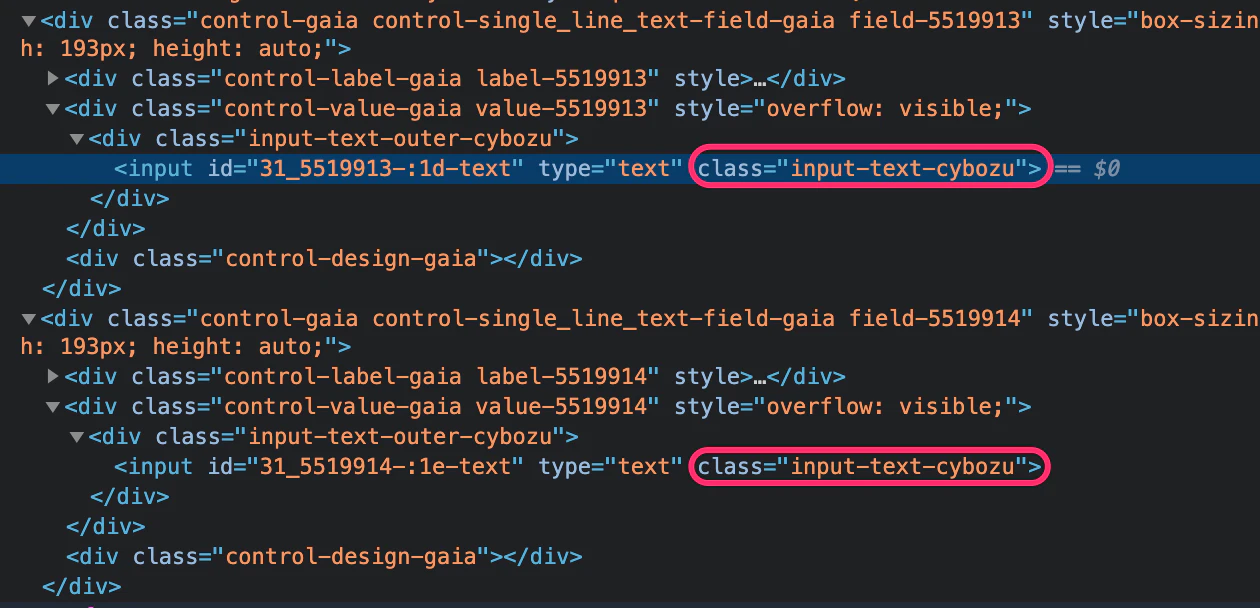Click the type="text" attribute on the 1e-text input
Viewport: 1260px width, 608px height.
604,466
